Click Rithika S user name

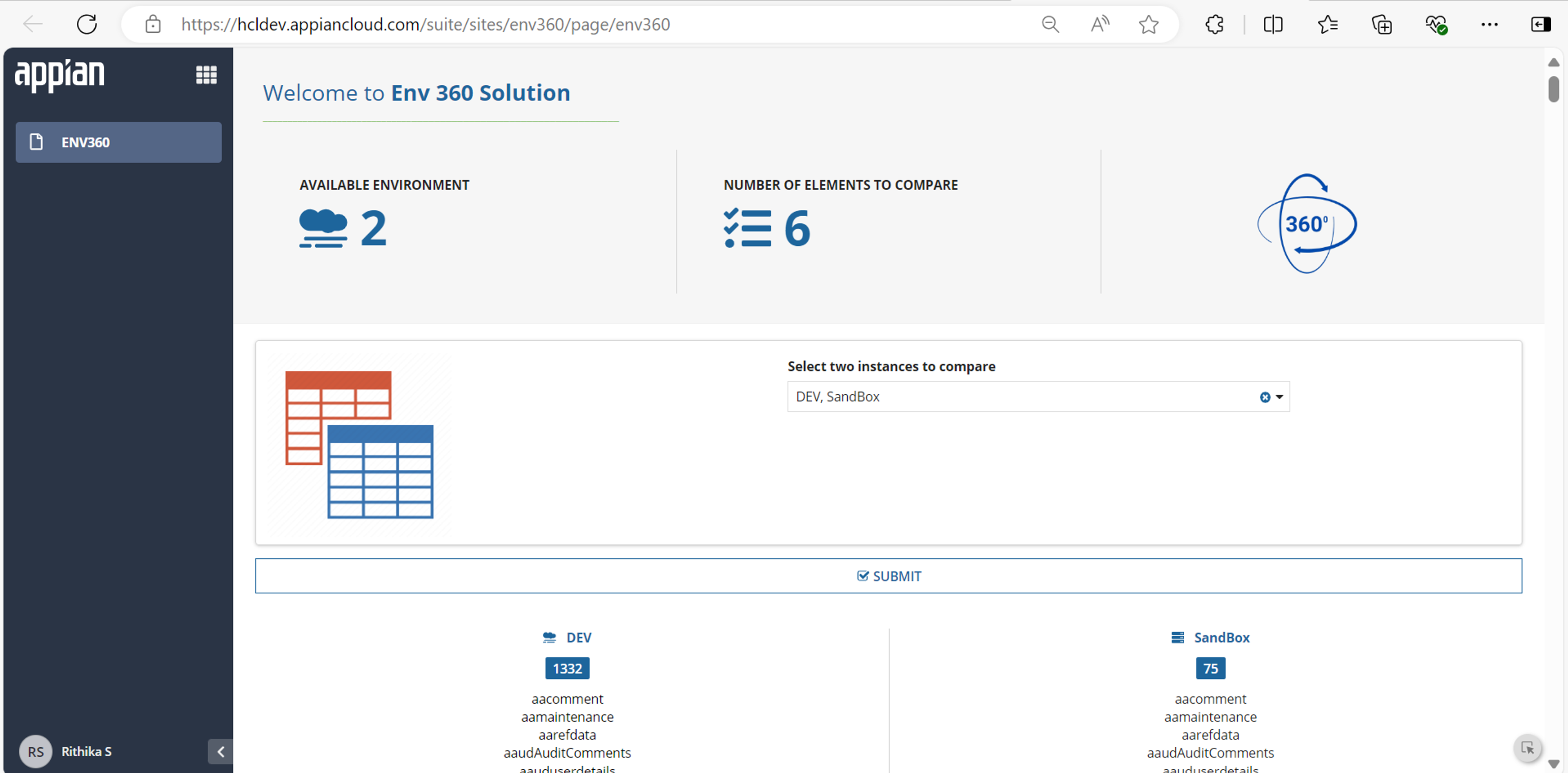(x=87, y=752)
